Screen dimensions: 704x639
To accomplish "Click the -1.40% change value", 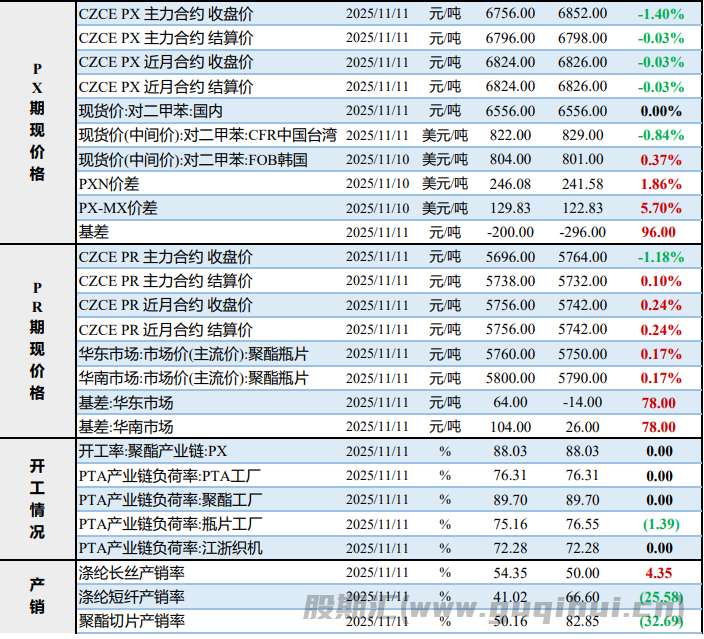I will coord(660,14).
